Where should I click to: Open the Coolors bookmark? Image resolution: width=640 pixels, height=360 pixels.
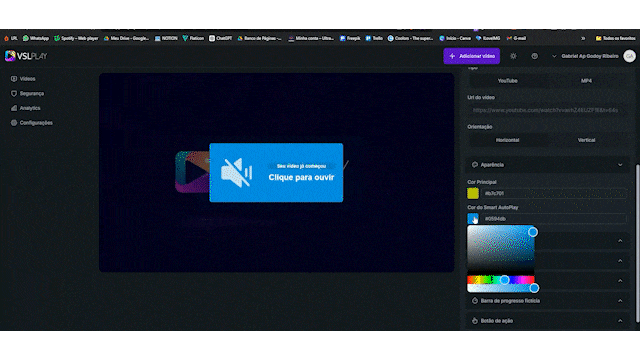point(410,38)
